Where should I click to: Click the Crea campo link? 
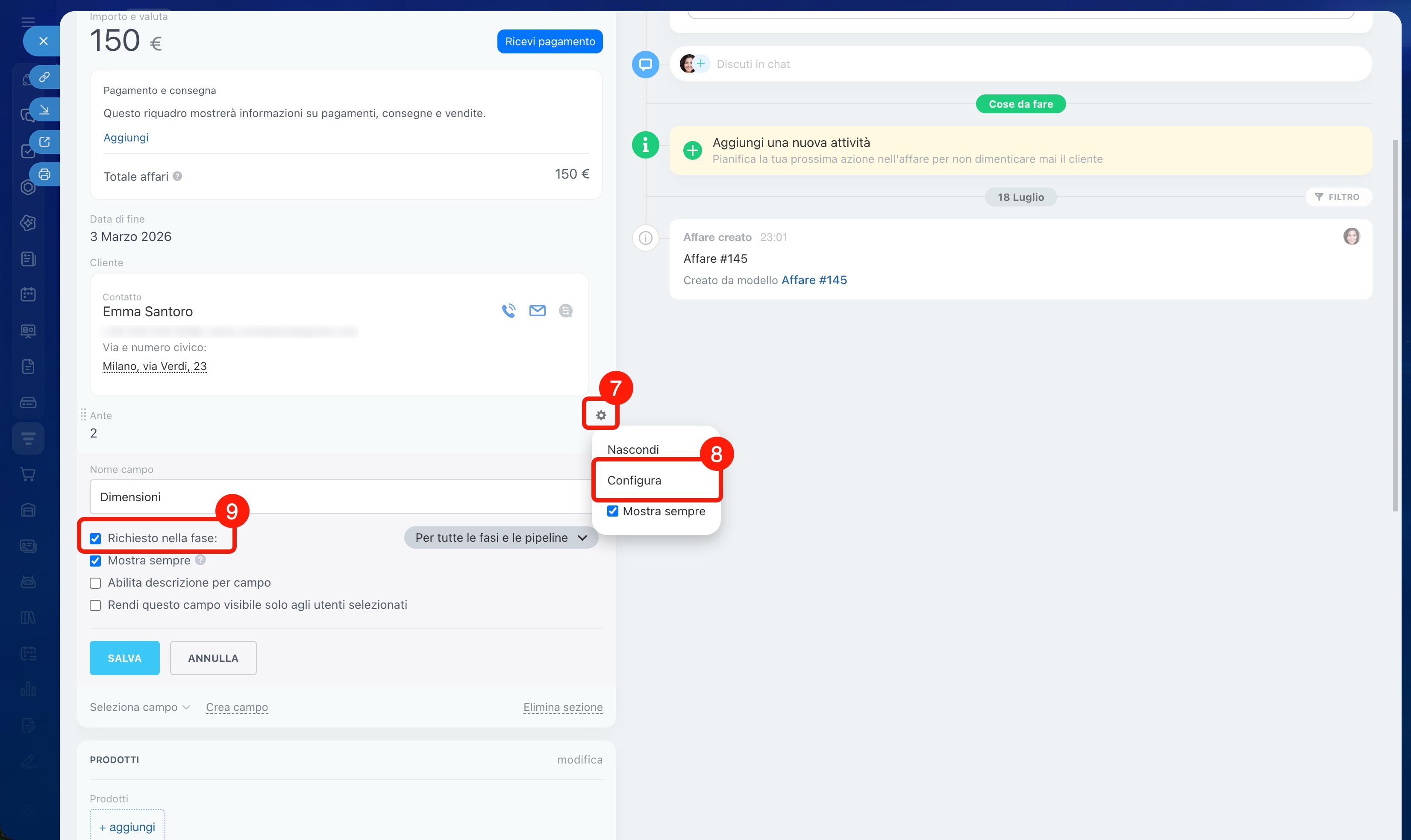click(x=237, y=707)
